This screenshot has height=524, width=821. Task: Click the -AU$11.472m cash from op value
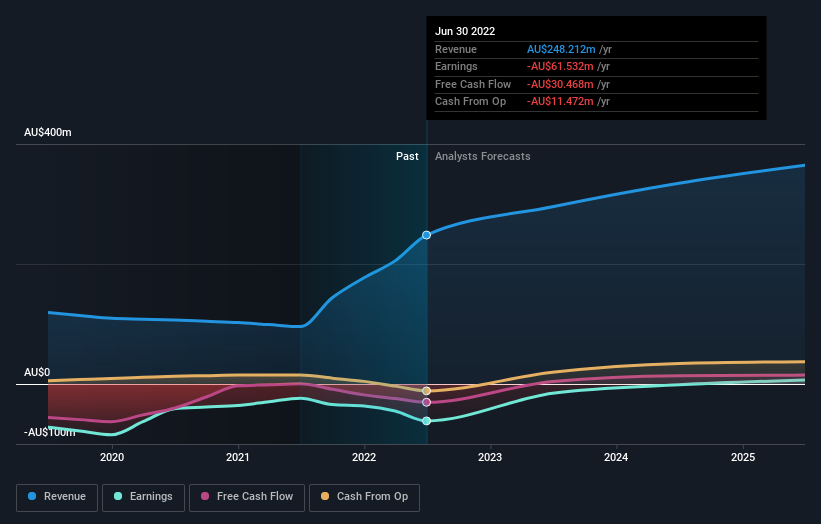coord(560,102)
